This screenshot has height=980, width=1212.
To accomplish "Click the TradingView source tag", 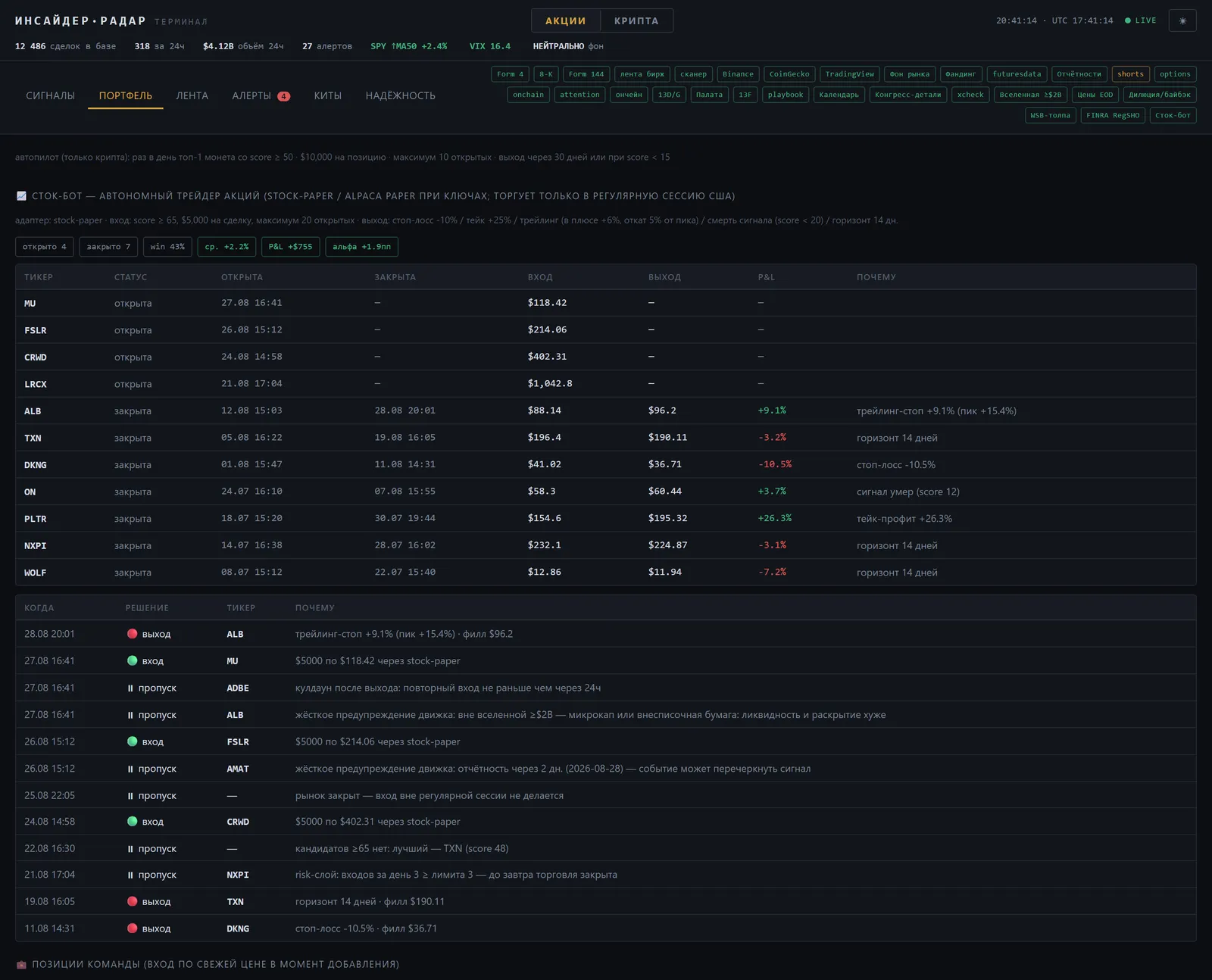I will coord(849,74).
